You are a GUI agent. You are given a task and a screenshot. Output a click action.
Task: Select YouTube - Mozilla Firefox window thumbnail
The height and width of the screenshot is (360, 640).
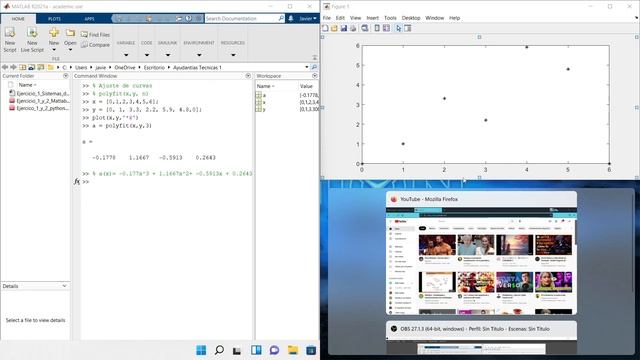click(x=481, y=253)
